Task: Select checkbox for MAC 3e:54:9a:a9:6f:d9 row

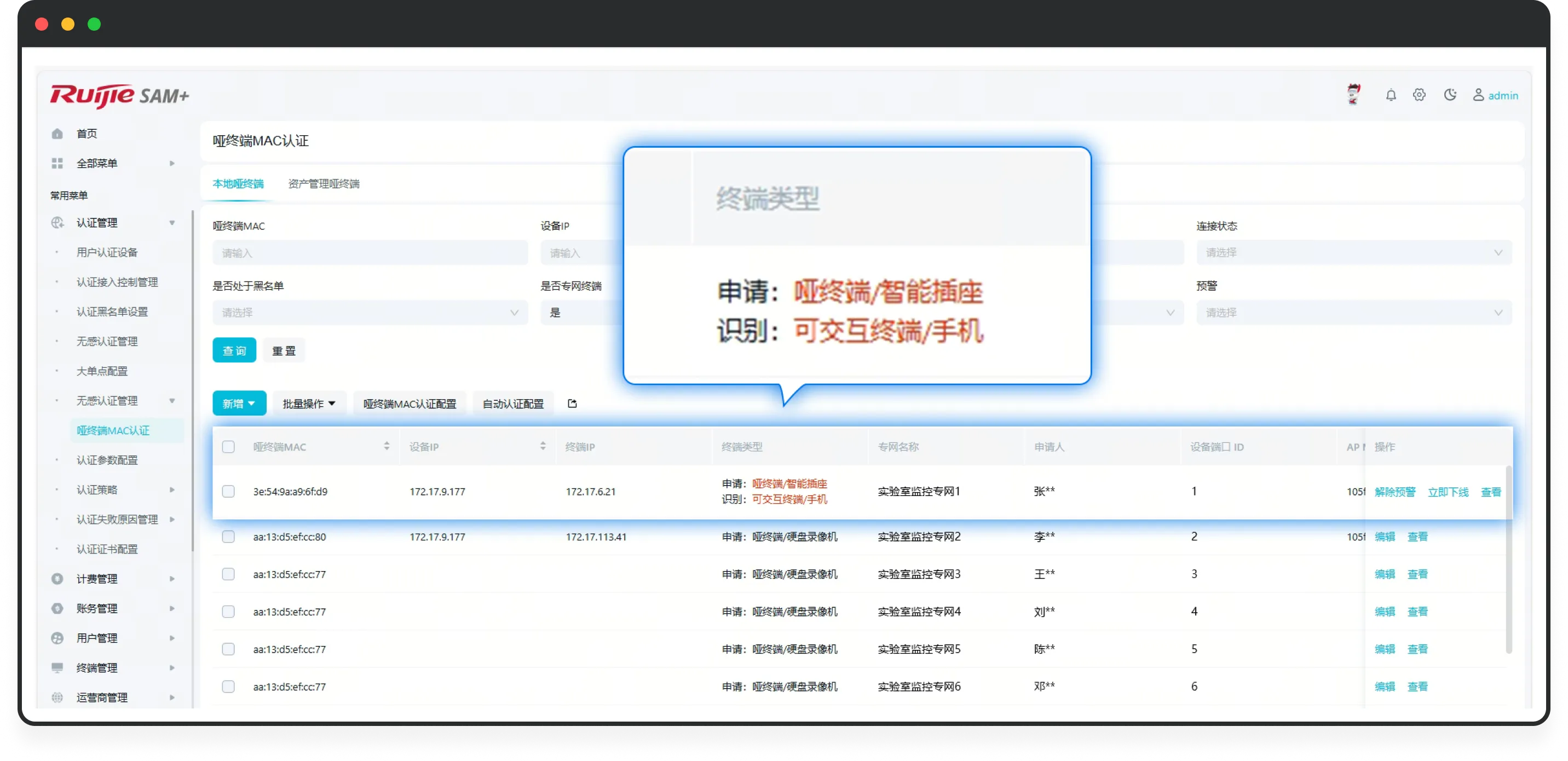Action: pos(228,491)
